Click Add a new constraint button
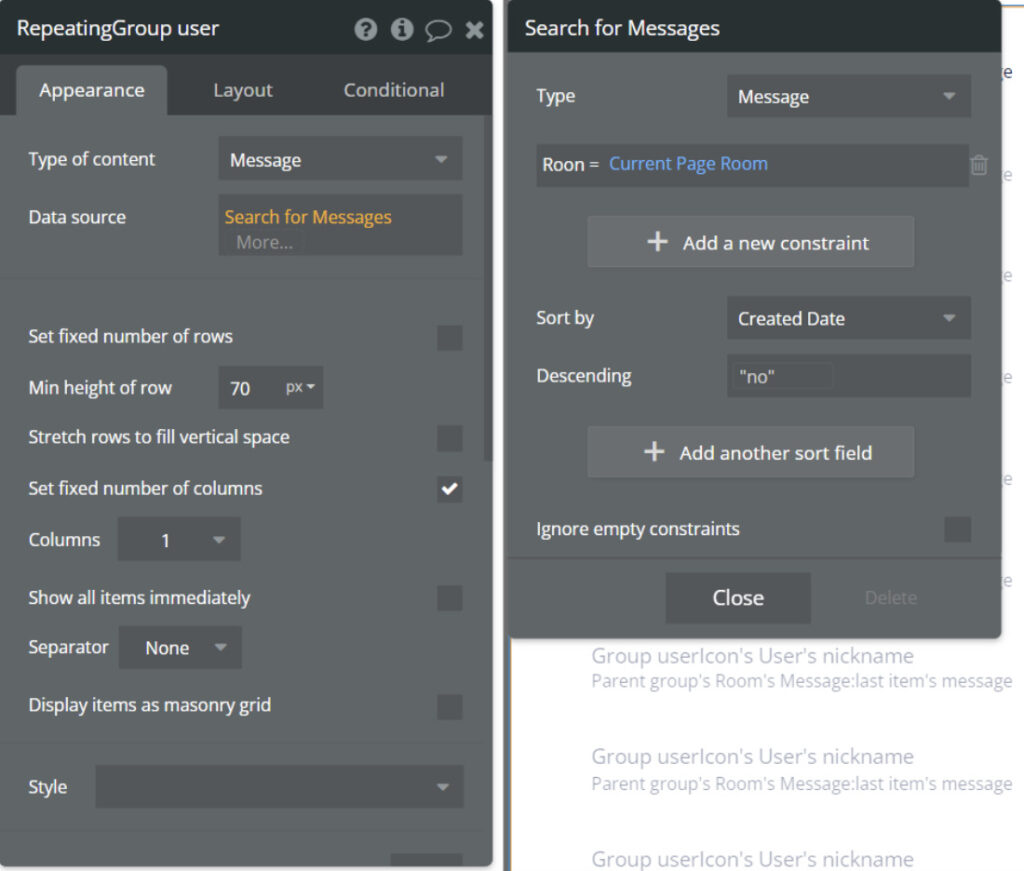 (750, 243)
